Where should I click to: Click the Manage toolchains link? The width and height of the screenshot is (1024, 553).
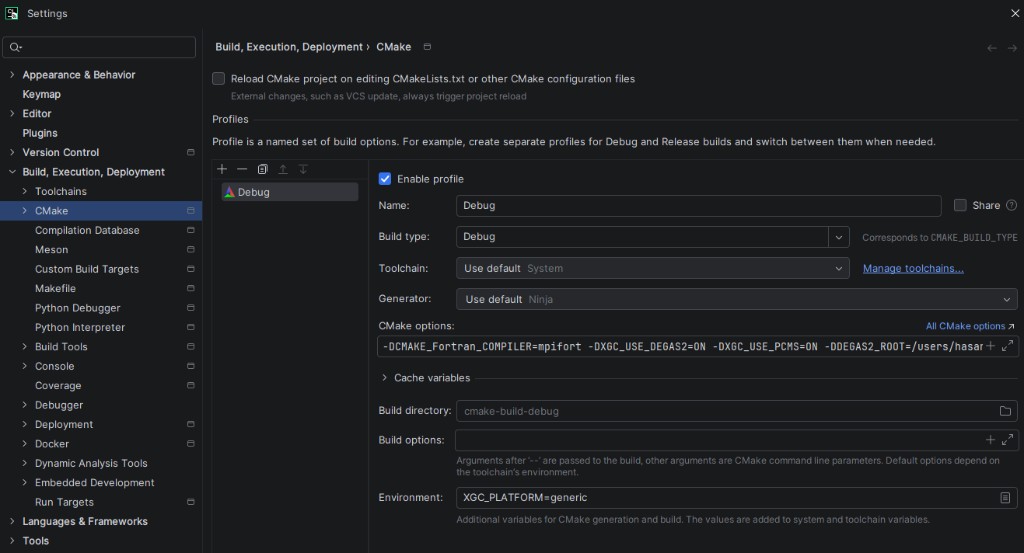[913, 268]
